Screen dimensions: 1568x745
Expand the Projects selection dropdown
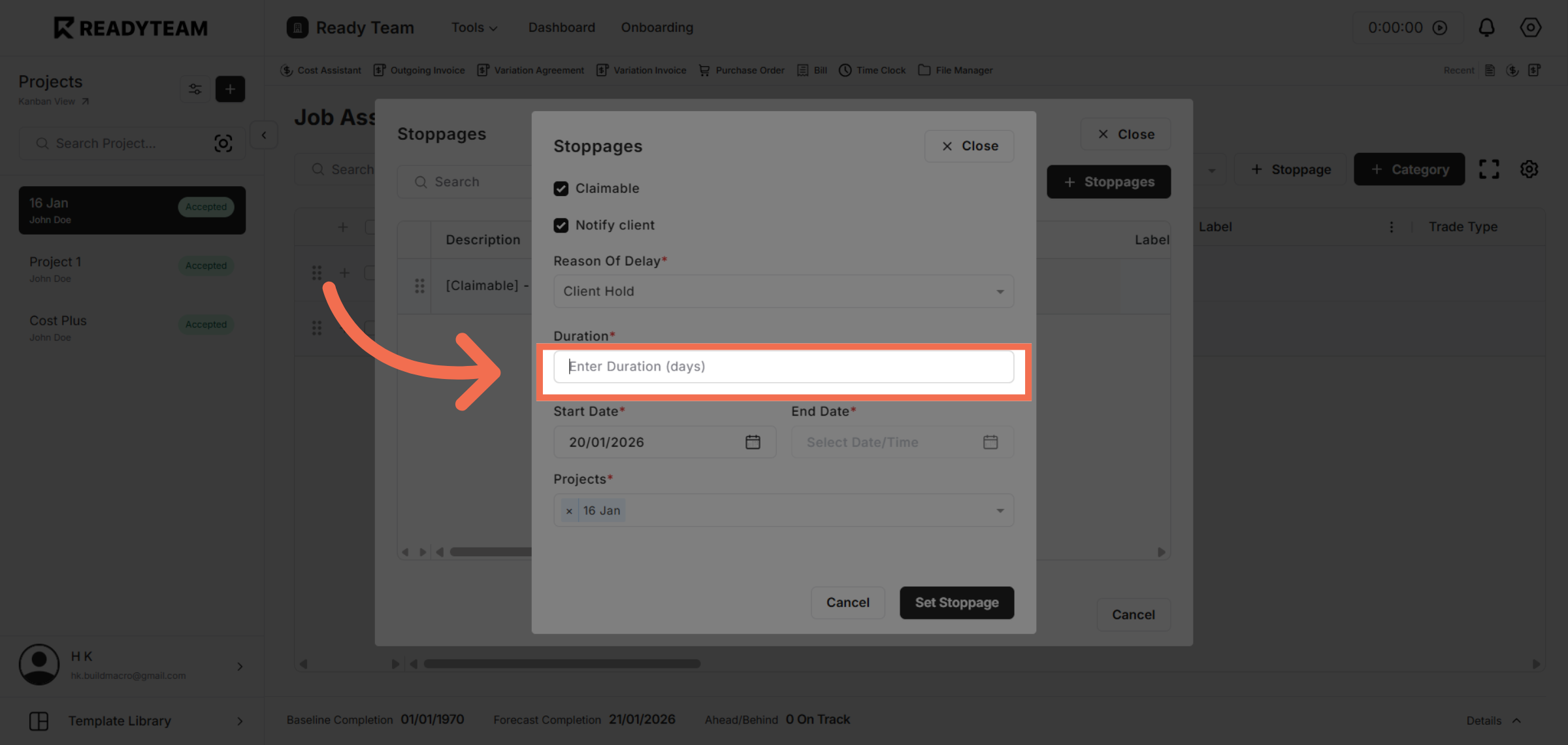click(999, 510)
